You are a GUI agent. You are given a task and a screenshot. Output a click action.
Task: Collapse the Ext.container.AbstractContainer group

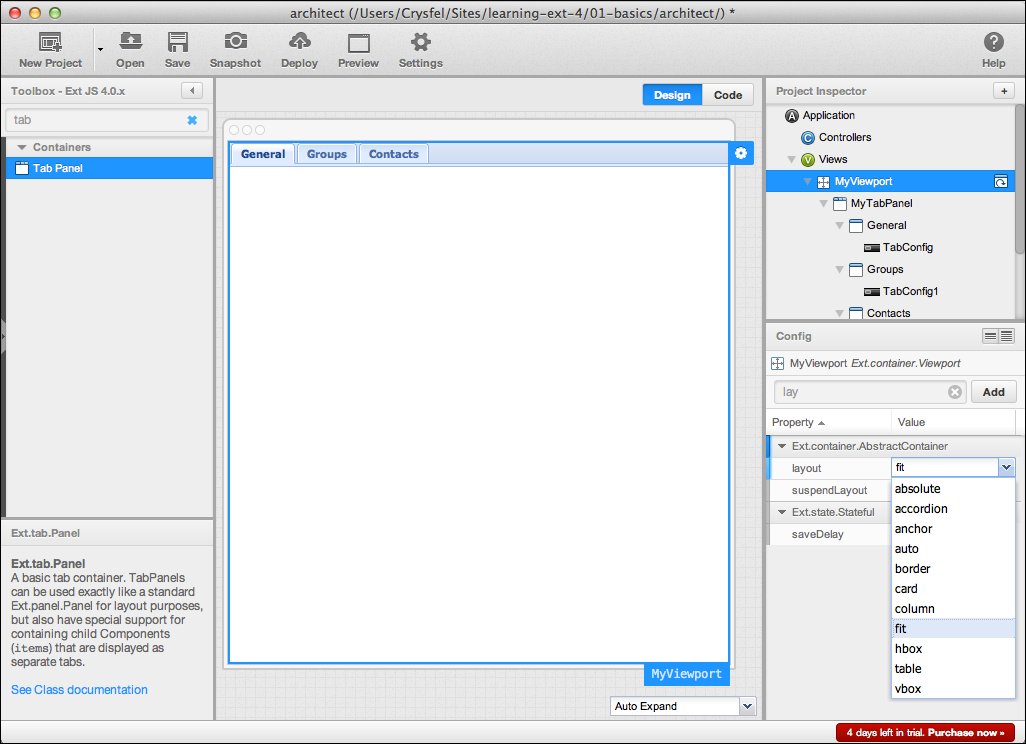pos(781,446)
